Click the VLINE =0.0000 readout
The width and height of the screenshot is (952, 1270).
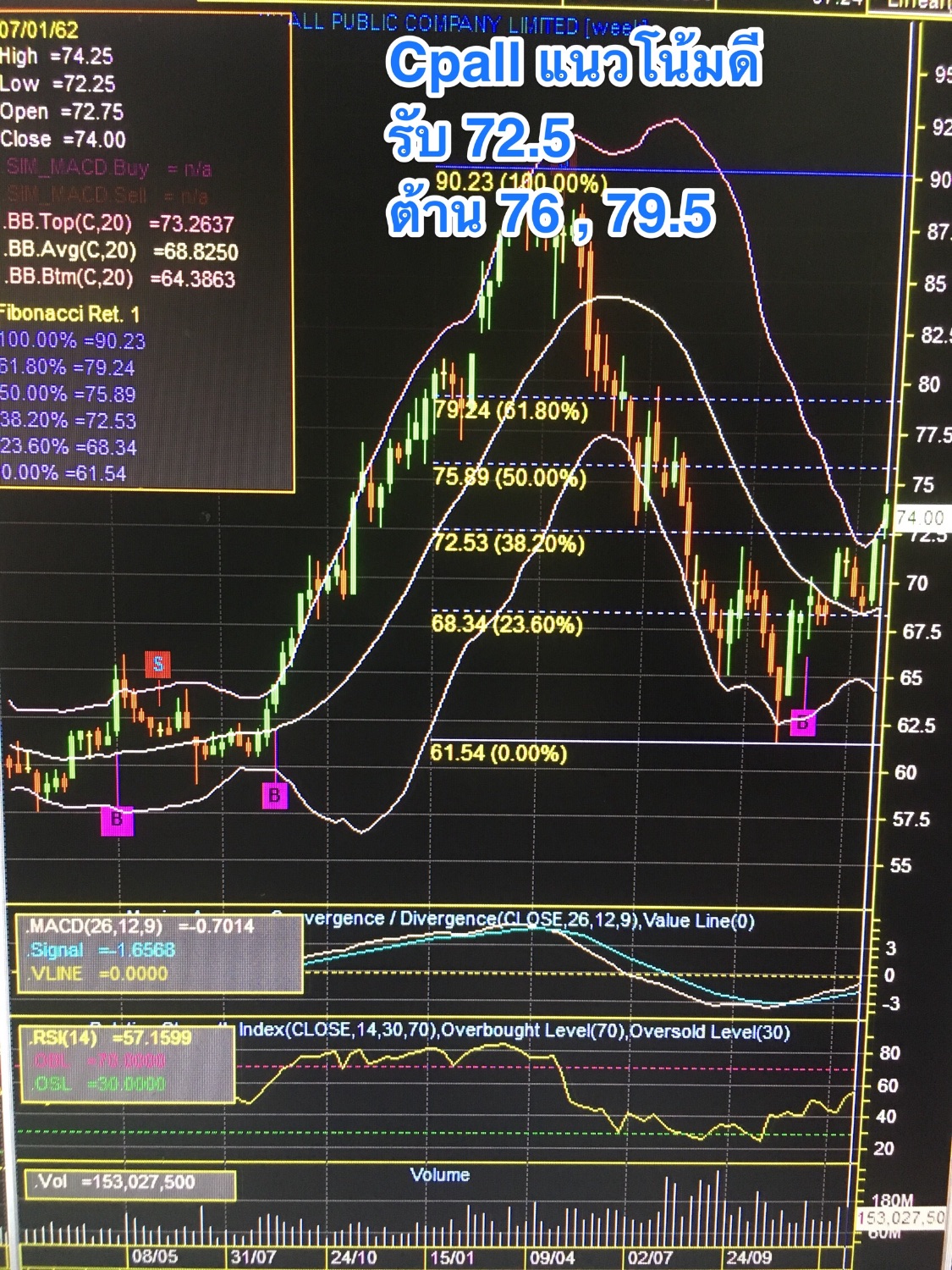tap(97, 974)
